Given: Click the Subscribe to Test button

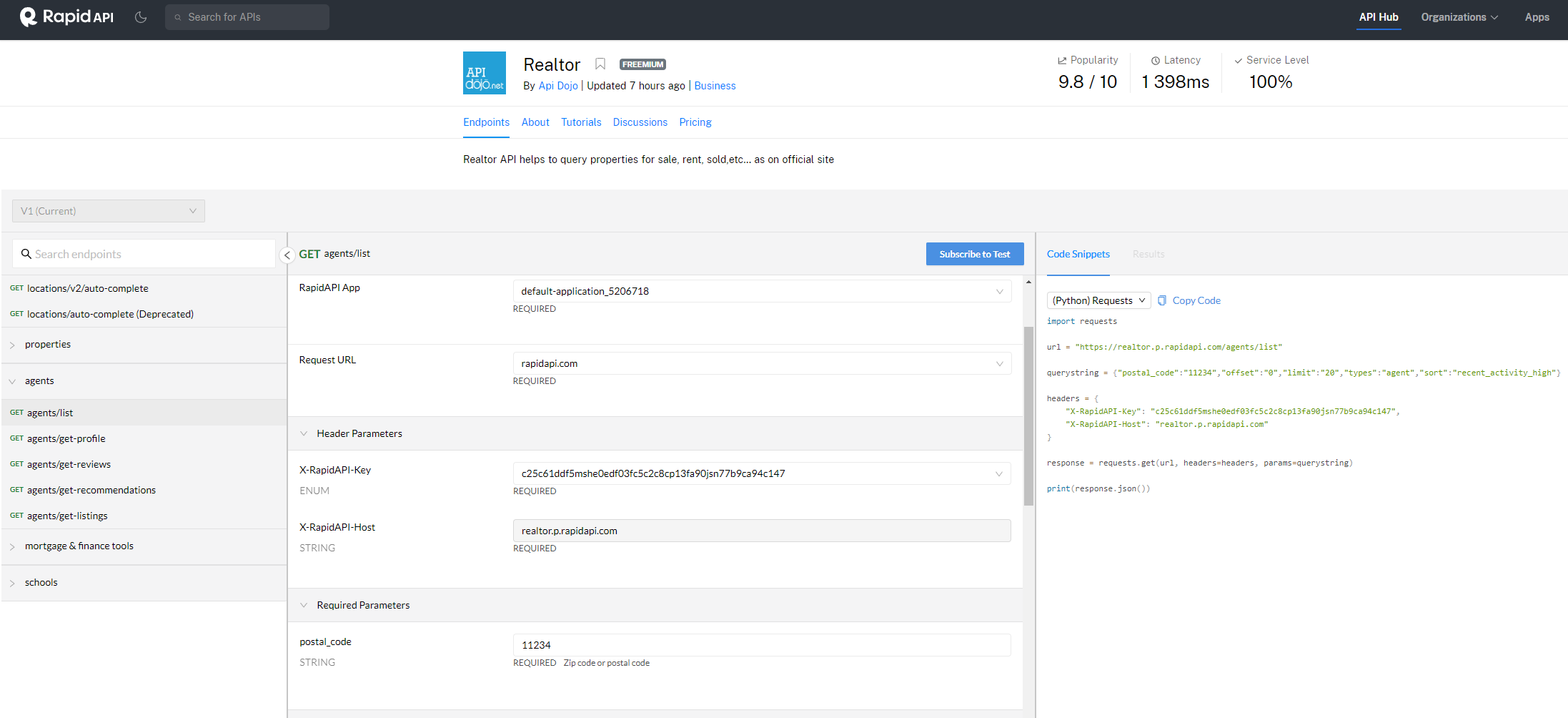Looking at the screenshot, I should click(x=975, y=254).
